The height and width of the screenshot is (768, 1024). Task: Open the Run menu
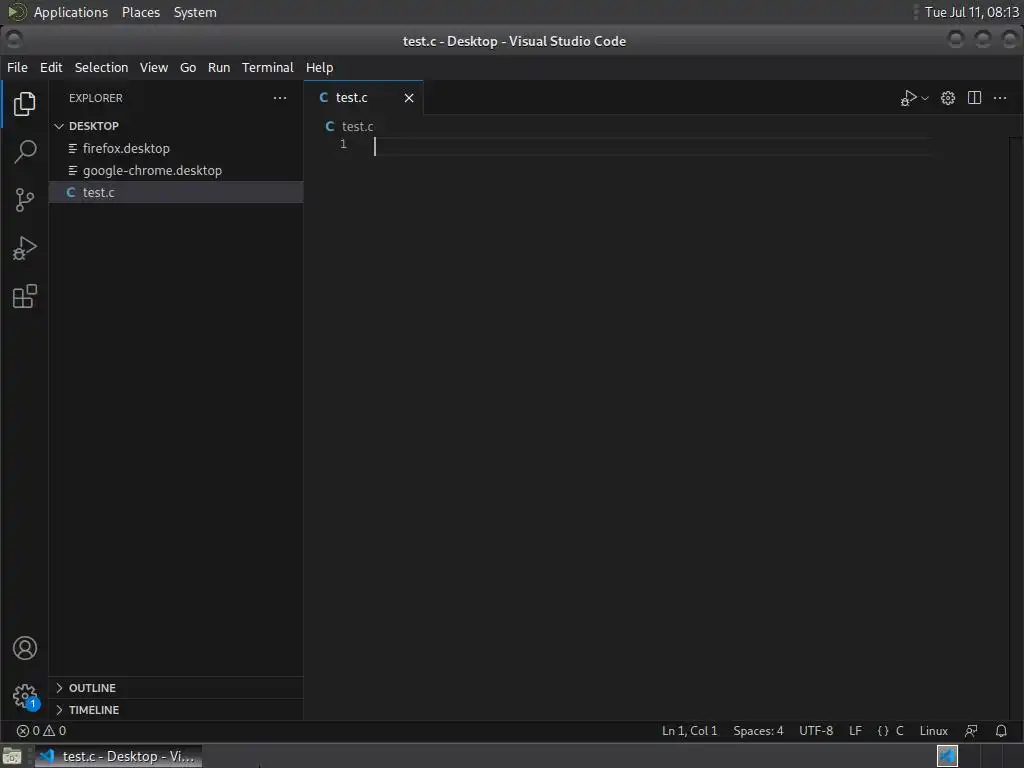pyautogui.click(x=219, y=67)
